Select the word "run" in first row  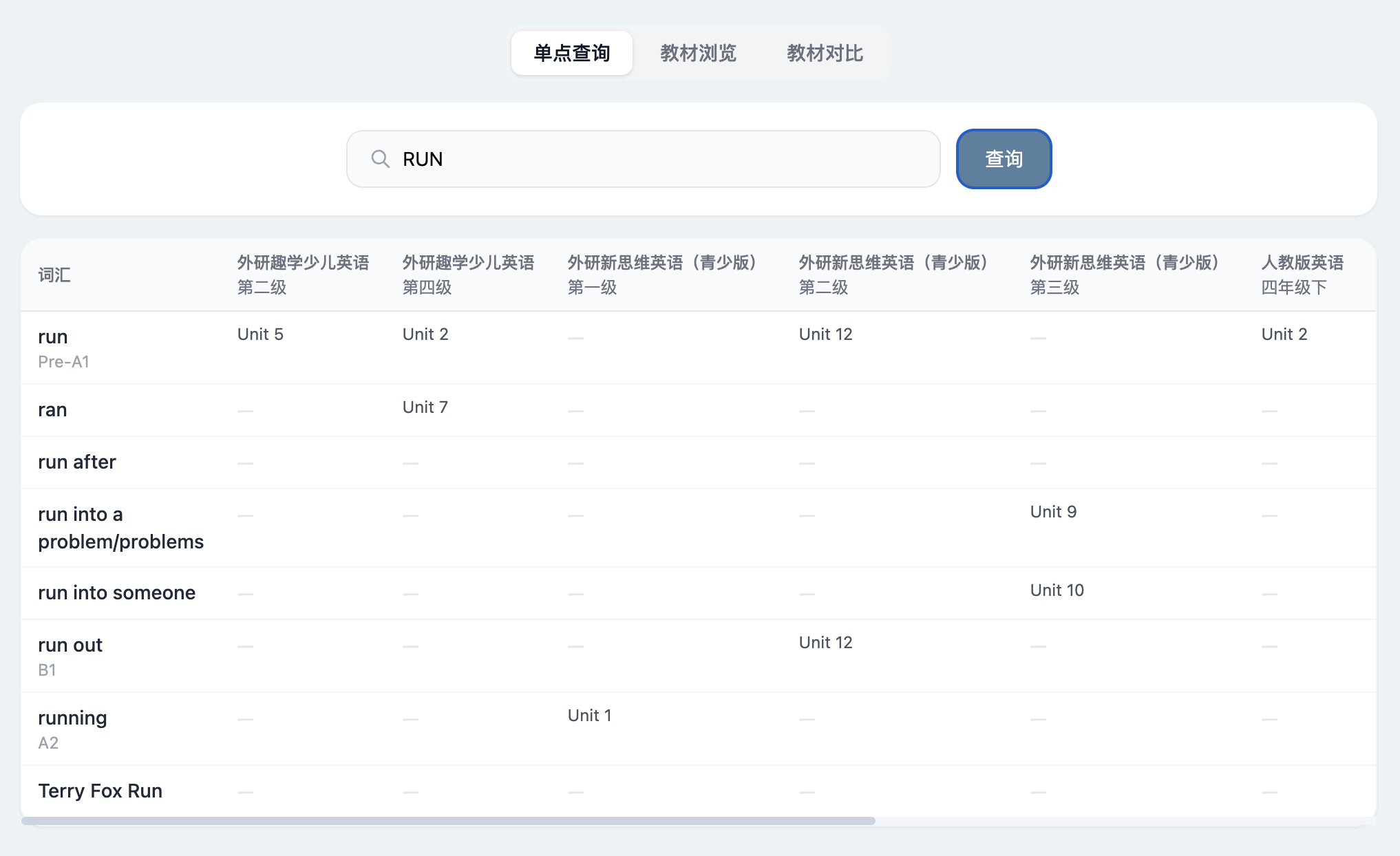point(53,336)
